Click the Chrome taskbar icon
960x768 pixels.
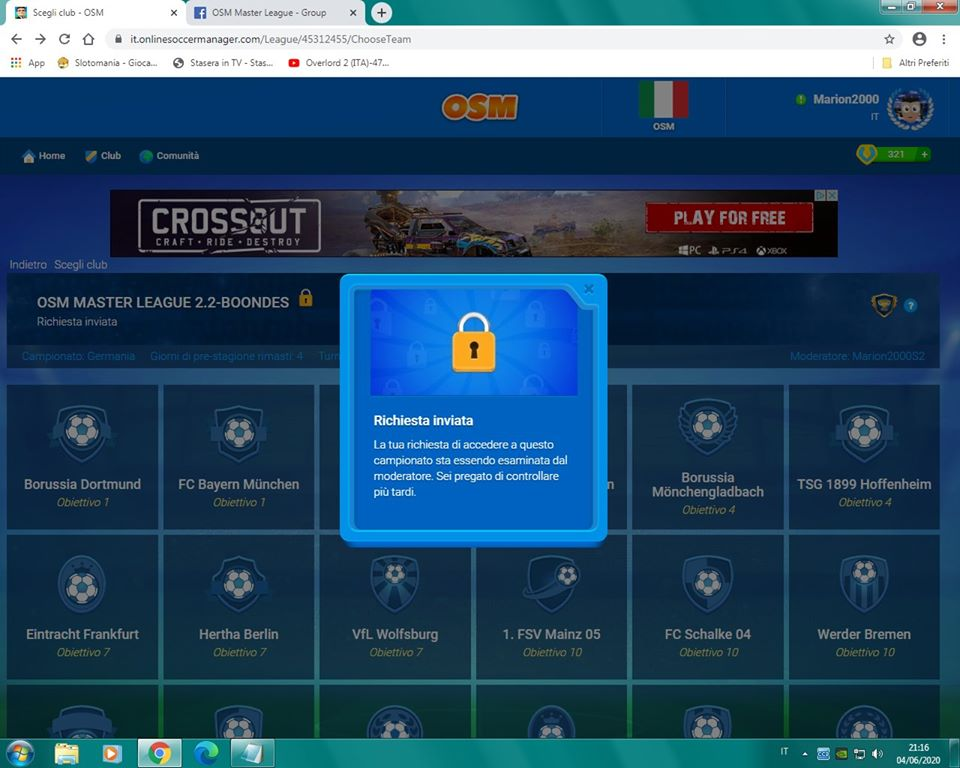click(159, 753)
